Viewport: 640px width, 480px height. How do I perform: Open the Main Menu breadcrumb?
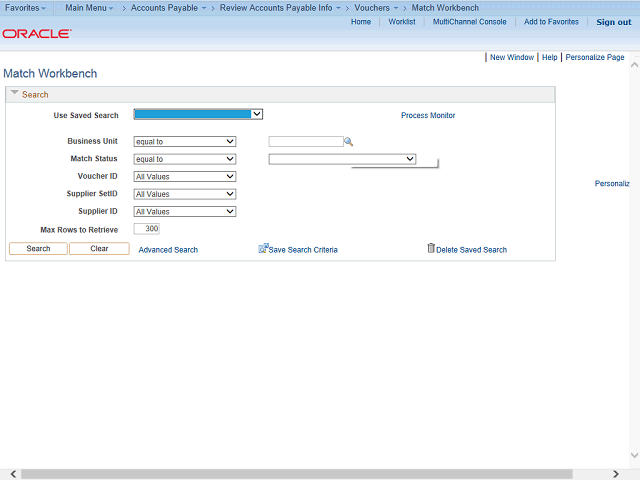(89, 8)
